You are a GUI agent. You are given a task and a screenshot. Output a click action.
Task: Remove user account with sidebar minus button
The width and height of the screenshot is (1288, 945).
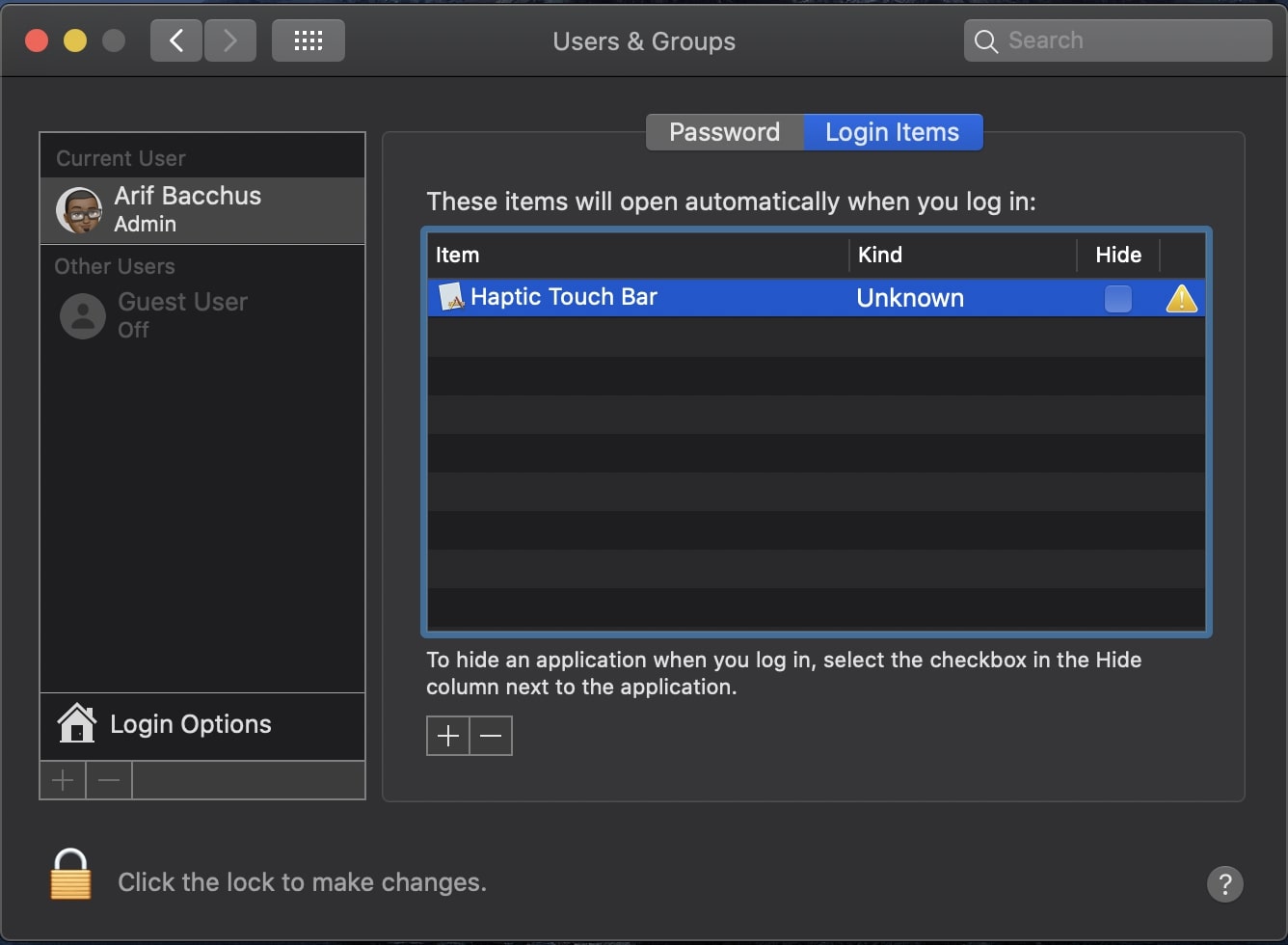coord(109,780)
